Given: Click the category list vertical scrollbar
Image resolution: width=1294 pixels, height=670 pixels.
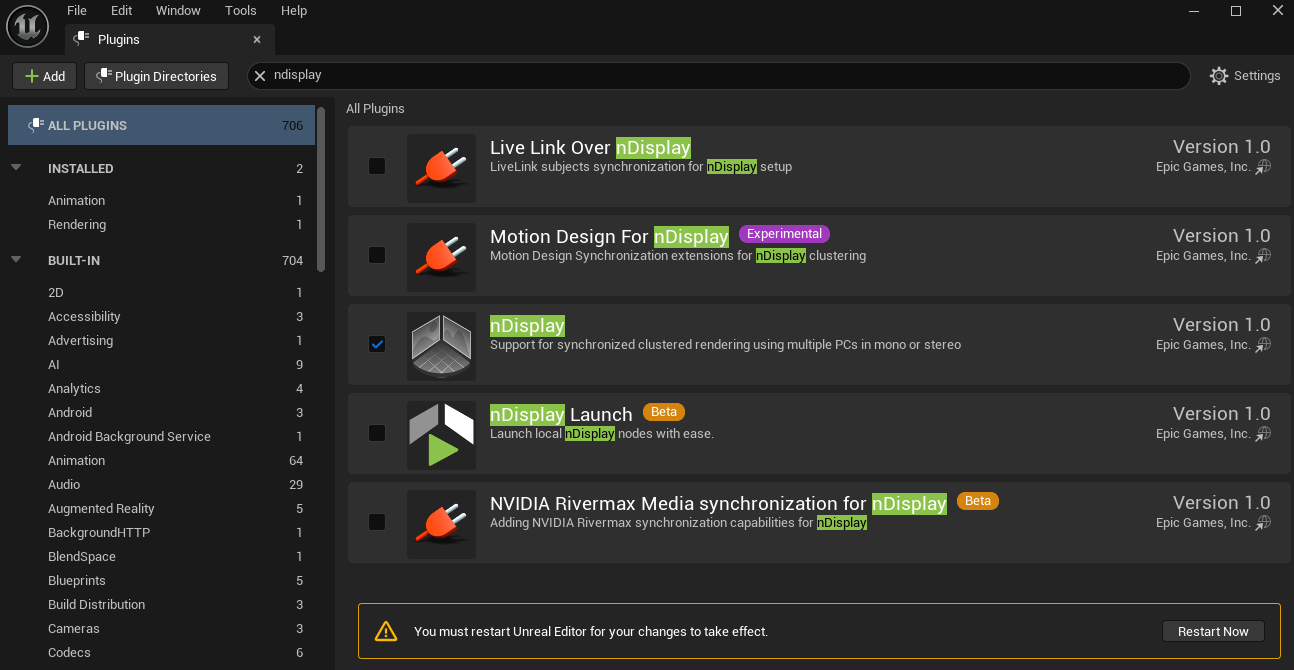Looking at the screenshot, I should coord(321,190).
